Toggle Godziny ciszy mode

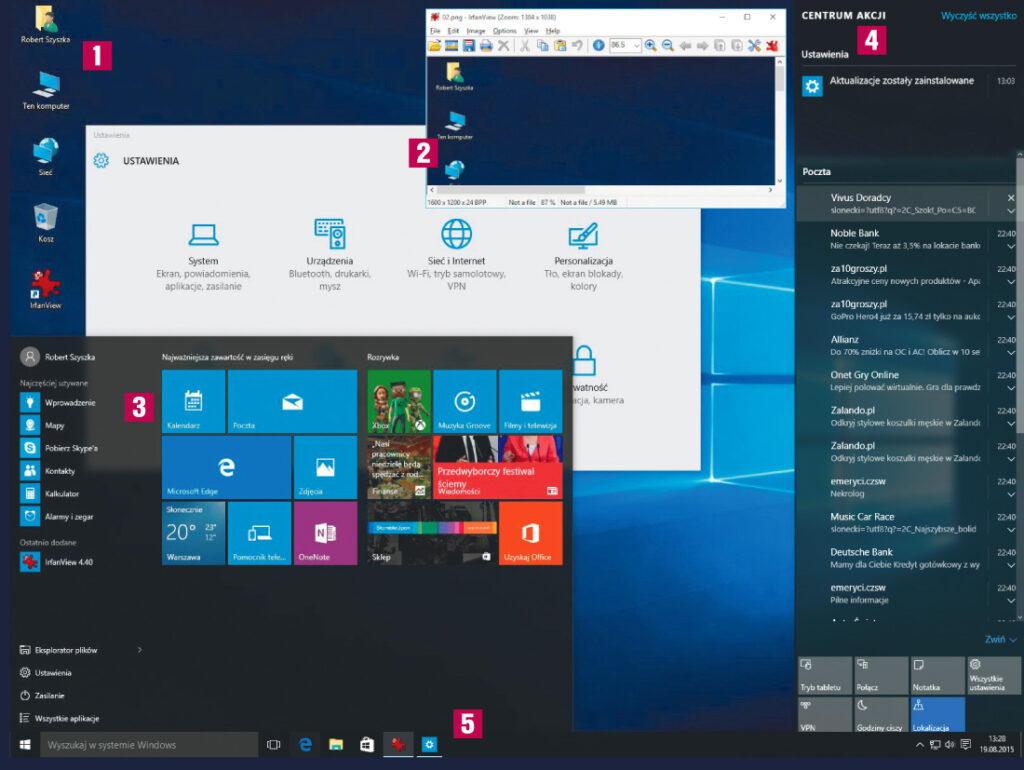click(881, 715)
